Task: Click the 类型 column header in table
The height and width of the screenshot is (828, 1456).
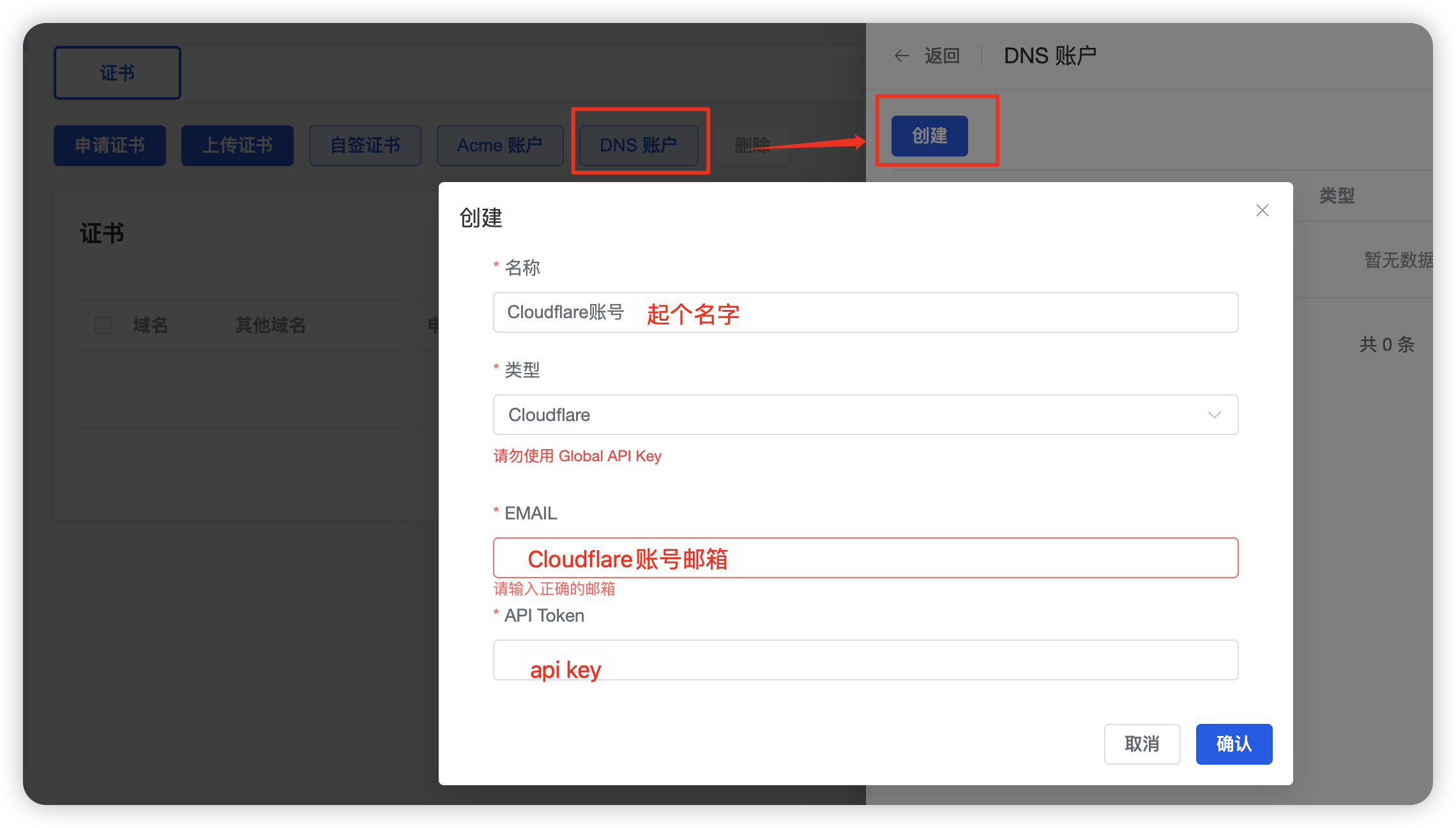Action: (x=1337, y=195)
